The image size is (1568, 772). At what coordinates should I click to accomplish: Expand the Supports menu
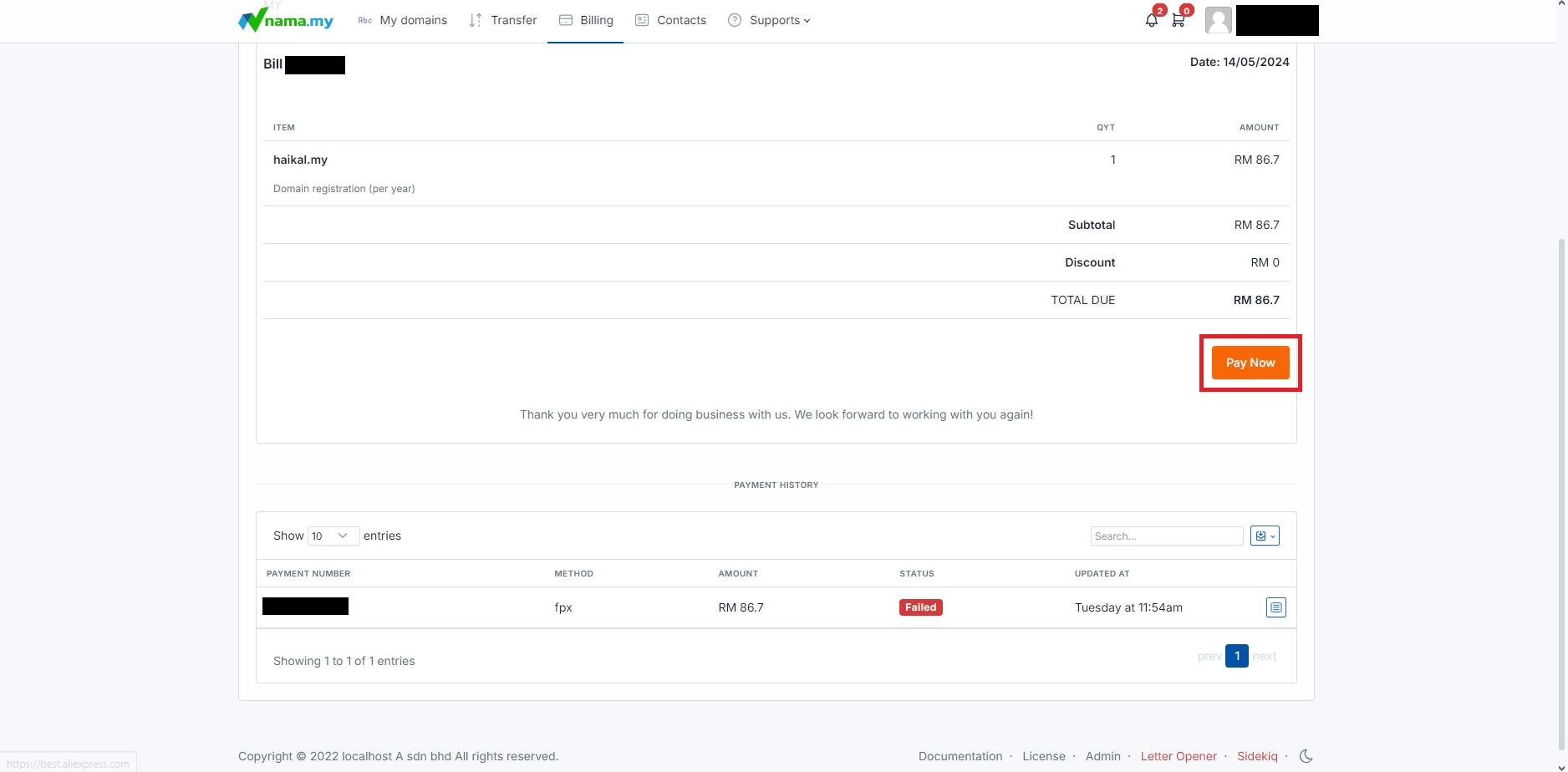769,20
